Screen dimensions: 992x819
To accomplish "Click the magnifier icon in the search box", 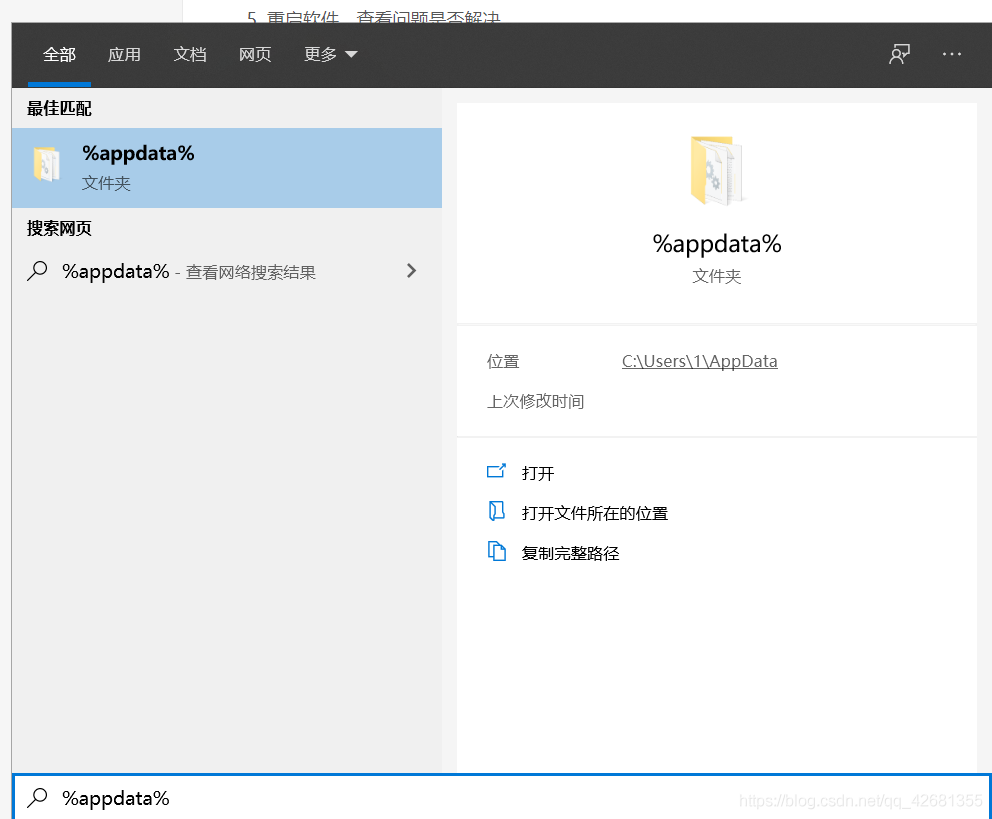I will (38, 797).
